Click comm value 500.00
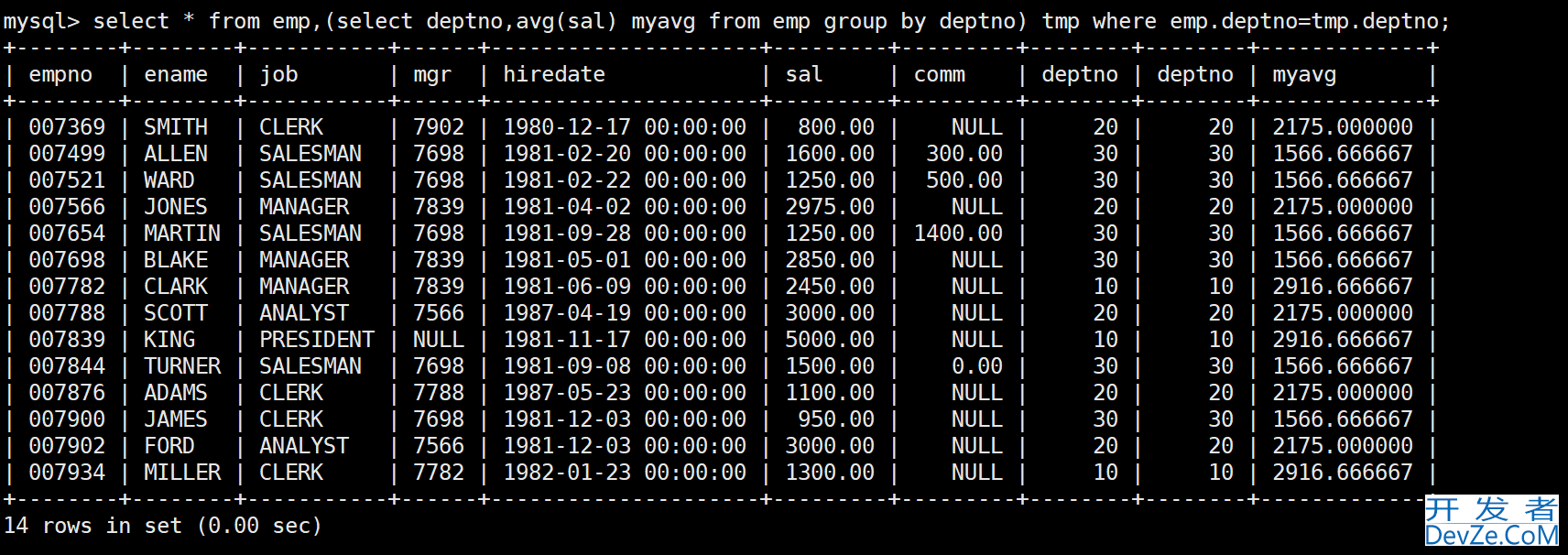 point(964,180)
